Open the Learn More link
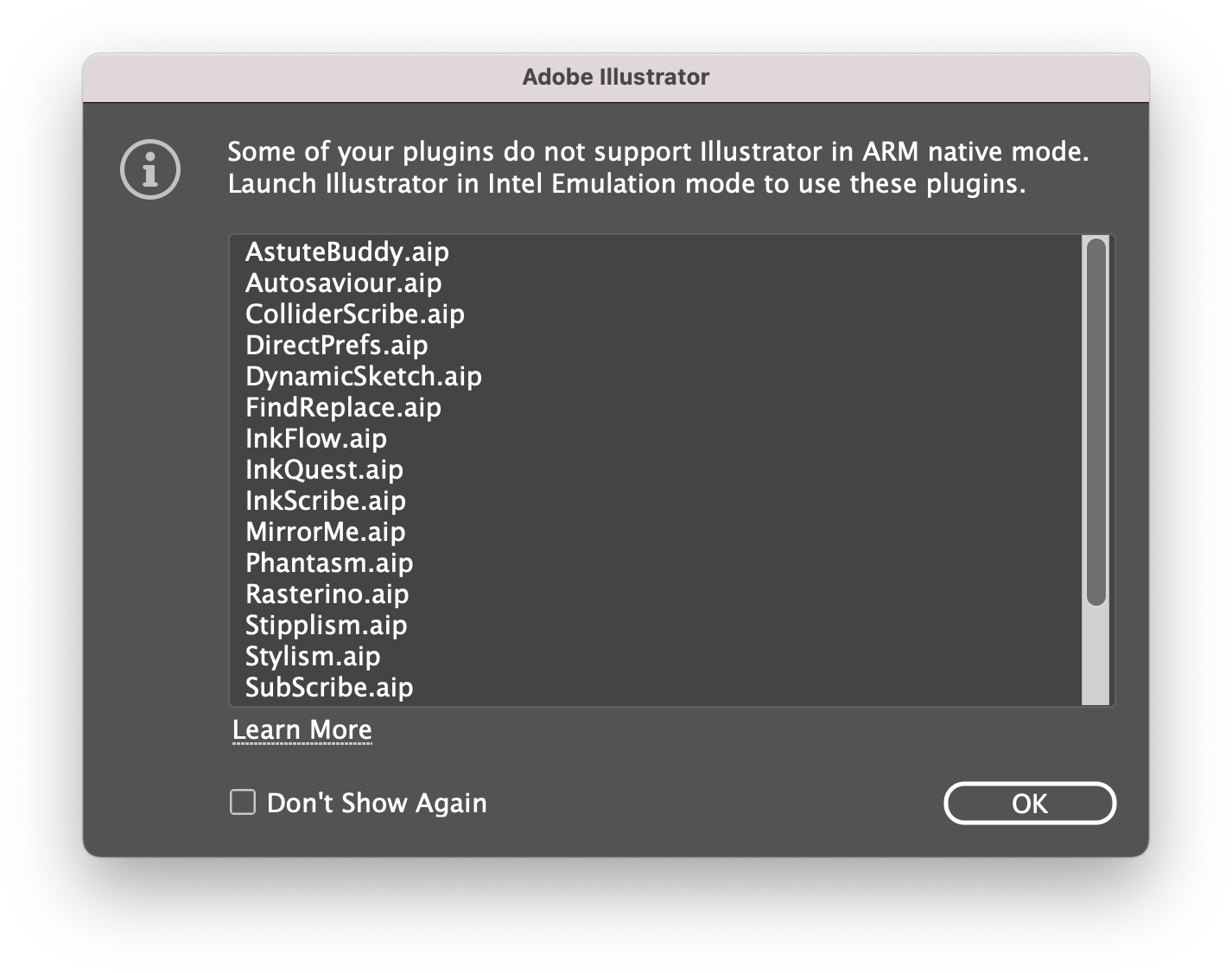The width and height of the screenshot is (1232, 973). click(x=302, y=730)
